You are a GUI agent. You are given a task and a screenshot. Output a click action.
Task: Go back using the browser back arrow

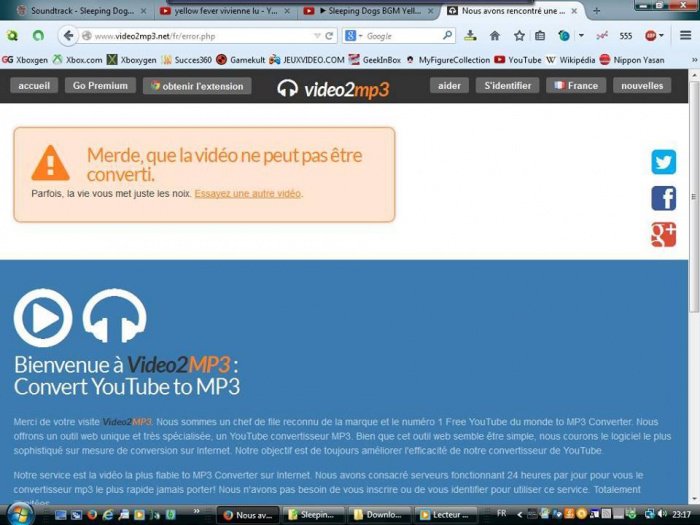[x=68, y=36]
